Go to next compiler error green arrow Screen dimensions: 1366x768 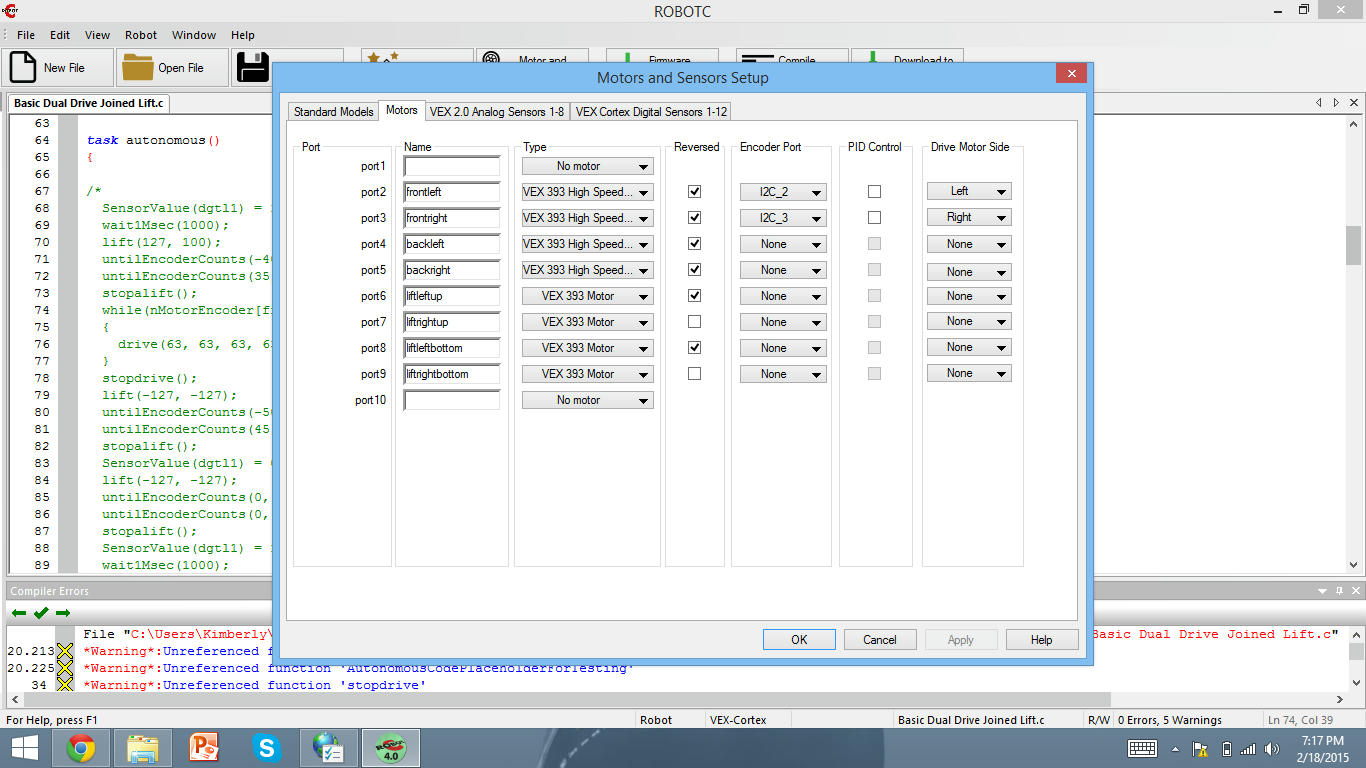pos(63,613)
